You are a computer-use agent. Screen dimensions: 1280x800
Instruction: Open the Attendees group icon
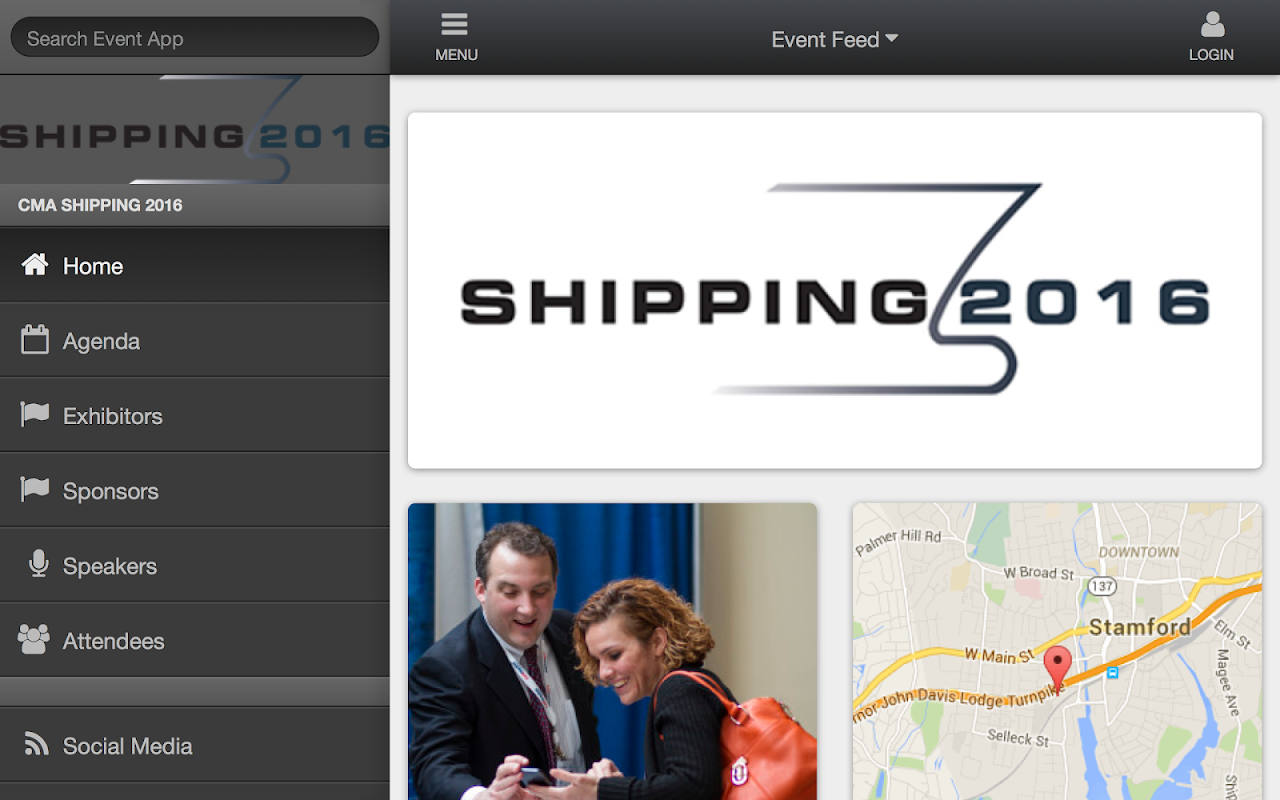click(x=34, y=639)
